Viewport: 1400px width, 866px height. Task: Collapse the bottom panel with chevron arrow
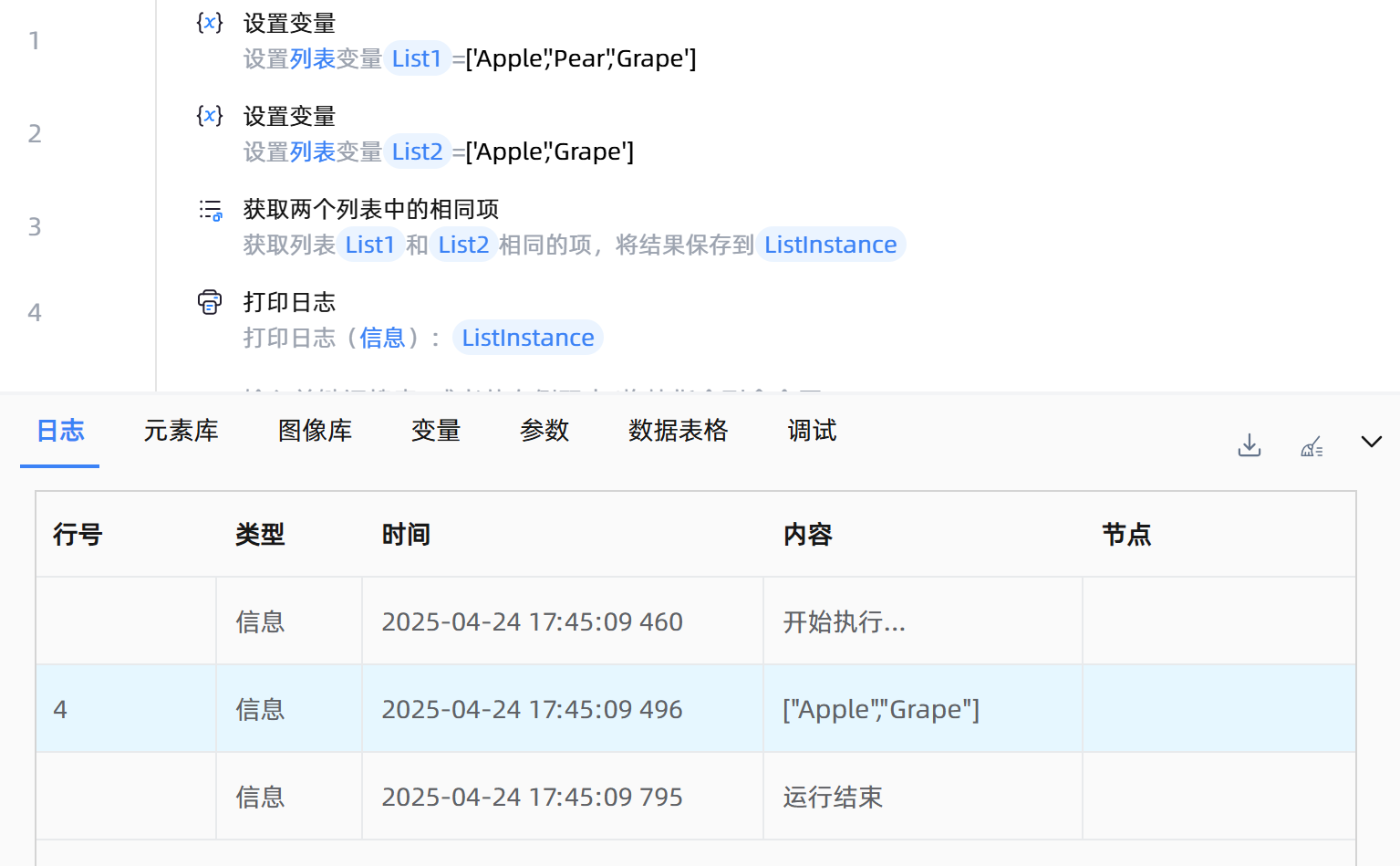click(x=1371, y=442)
